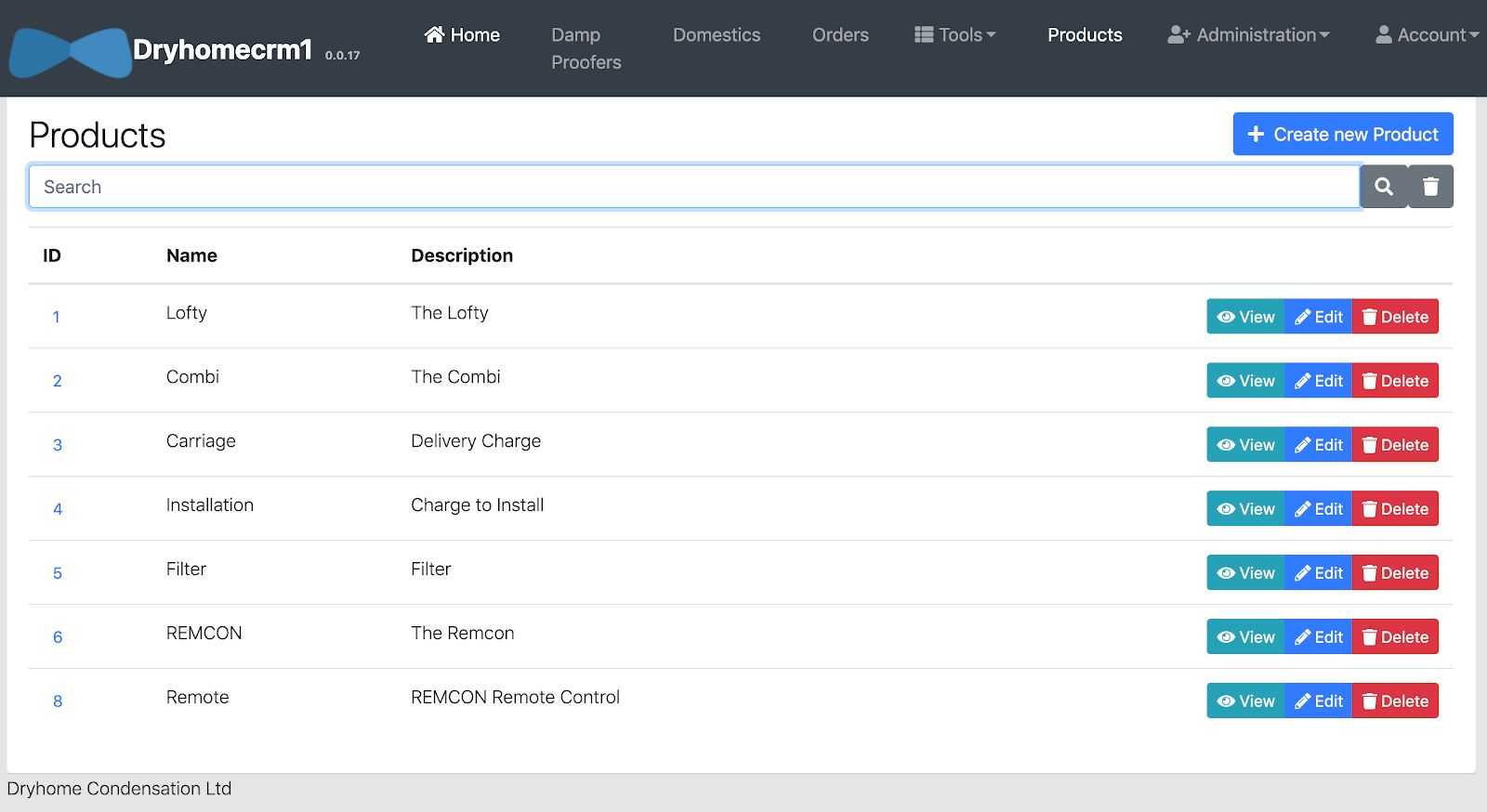Open product ID 8 link
Screen dimensions: 1487x812
(x=58, y=701)
